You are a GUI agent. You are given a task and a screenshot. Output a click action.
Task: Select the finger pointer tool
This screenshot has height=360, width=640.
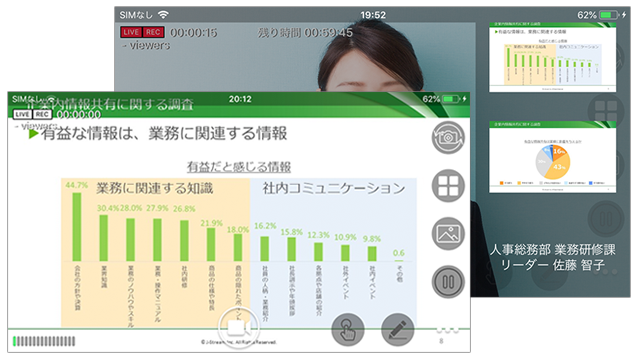click(348, 330)
